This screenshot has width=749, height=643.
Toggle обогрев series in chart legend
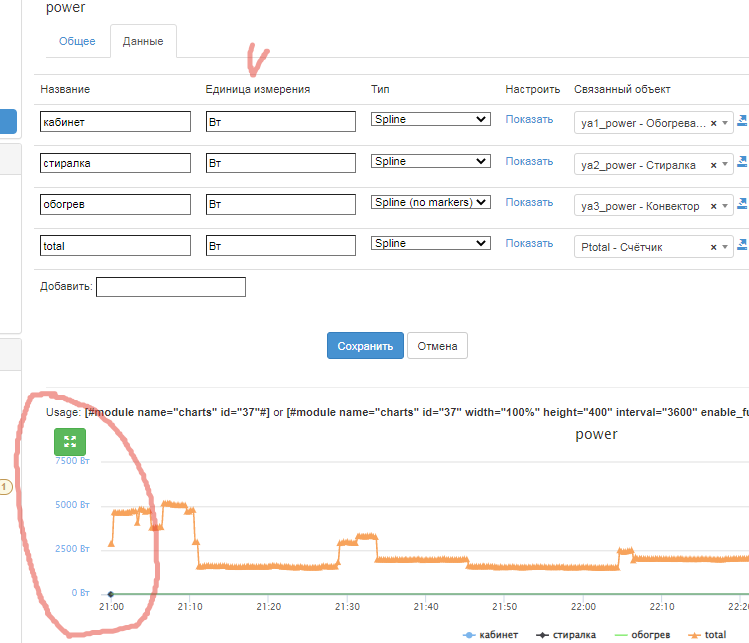tap(642, 635)
